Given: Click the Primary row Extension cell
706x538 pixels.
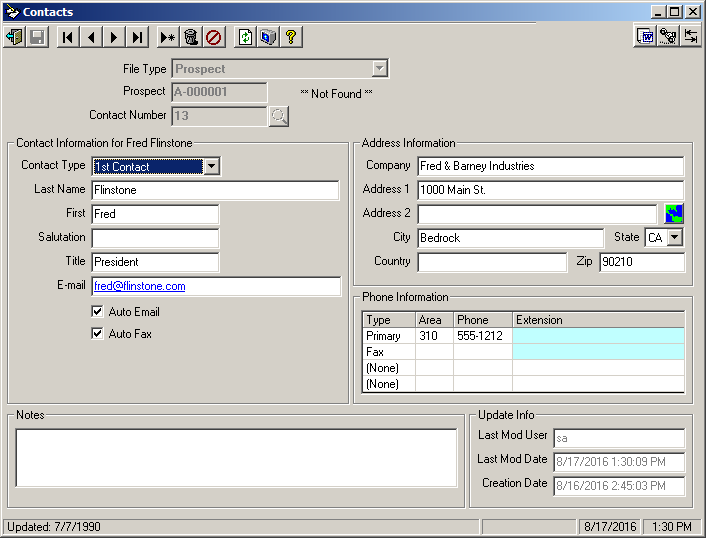Looking at the screenshot, I should click(x=598, y=336).
